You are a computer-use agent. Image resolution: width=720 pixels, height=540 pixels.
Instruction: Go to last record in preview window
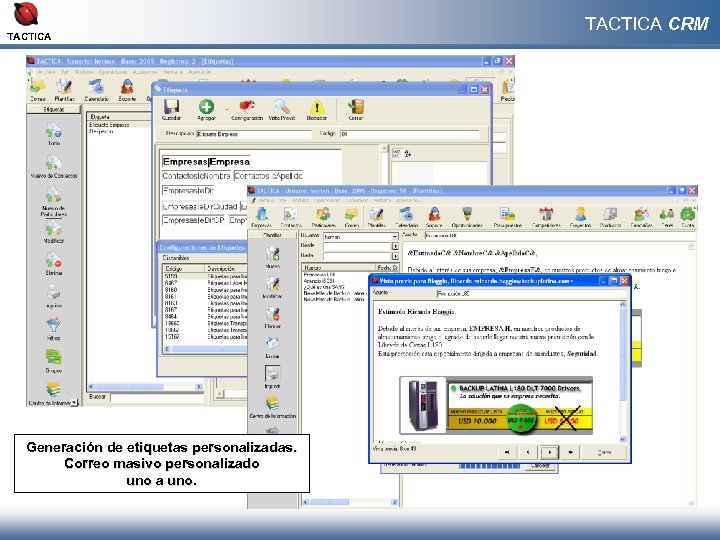click(x=570, y=452)
